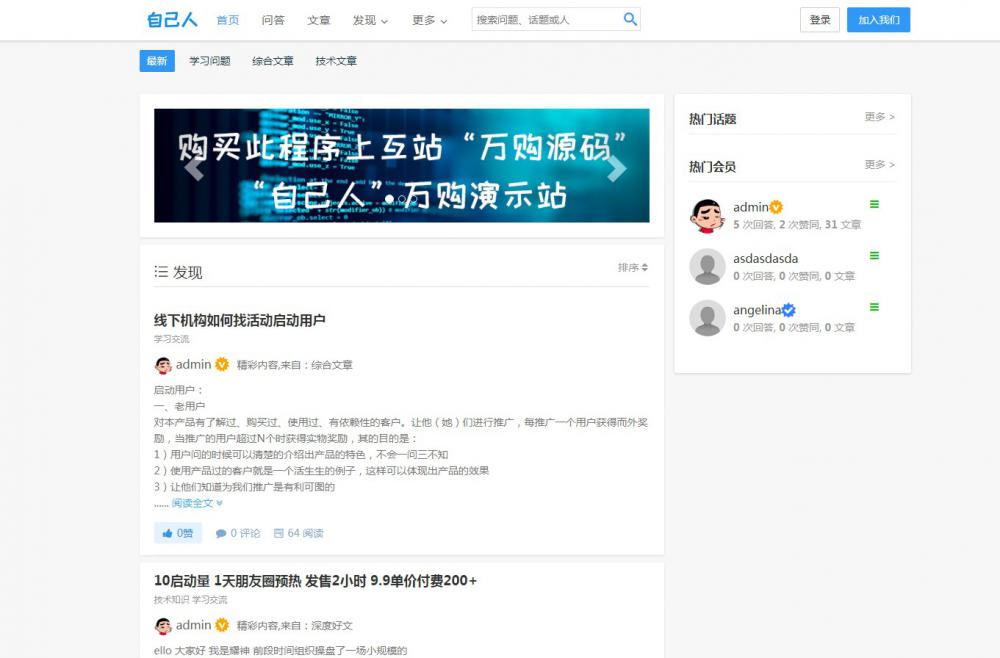The width and height of the screenshot is (1000, 658).
Task: Open the 排序 sort dropdown
Action: [x=633, y=267]
